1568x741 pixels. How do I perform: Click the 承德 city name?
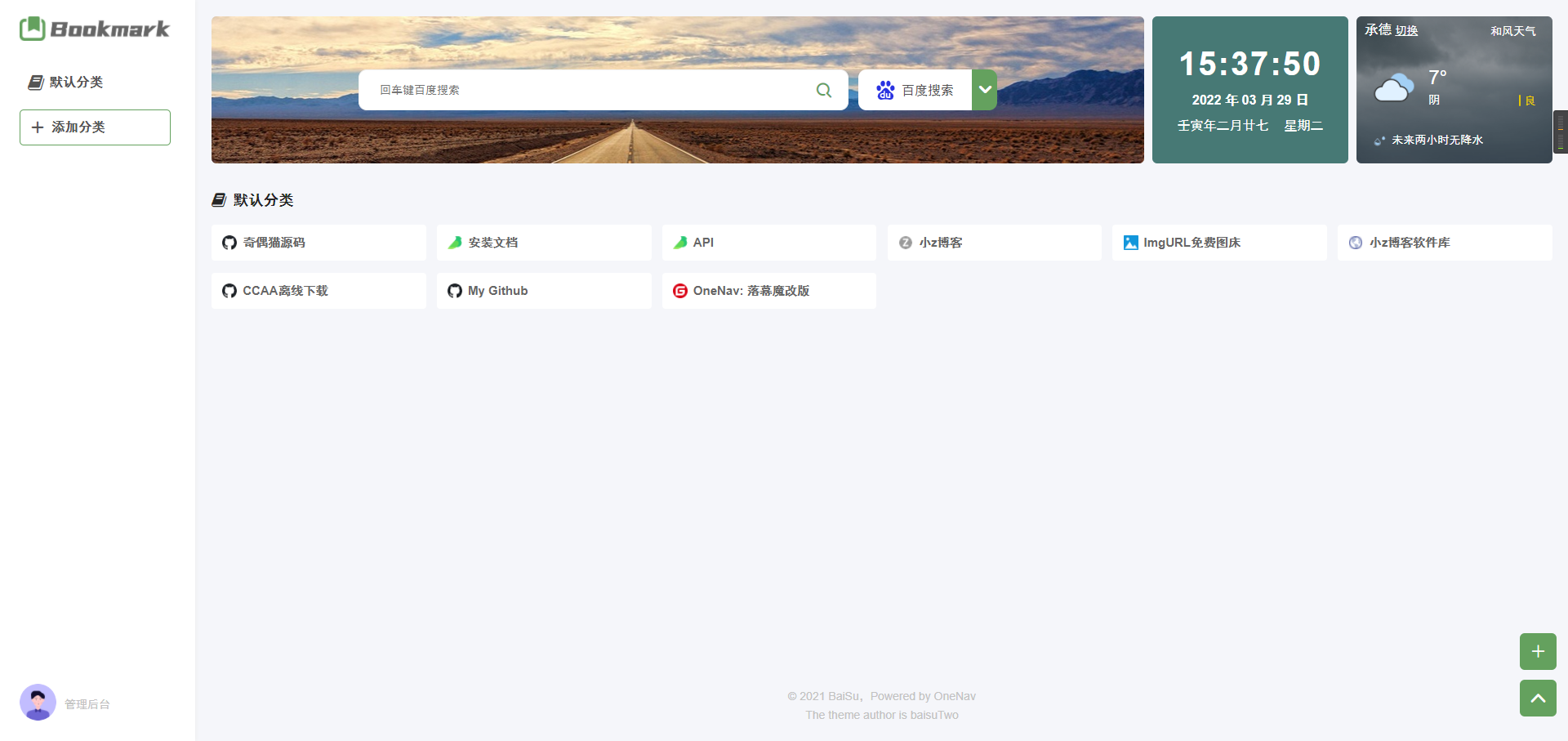pos(1378,30)
